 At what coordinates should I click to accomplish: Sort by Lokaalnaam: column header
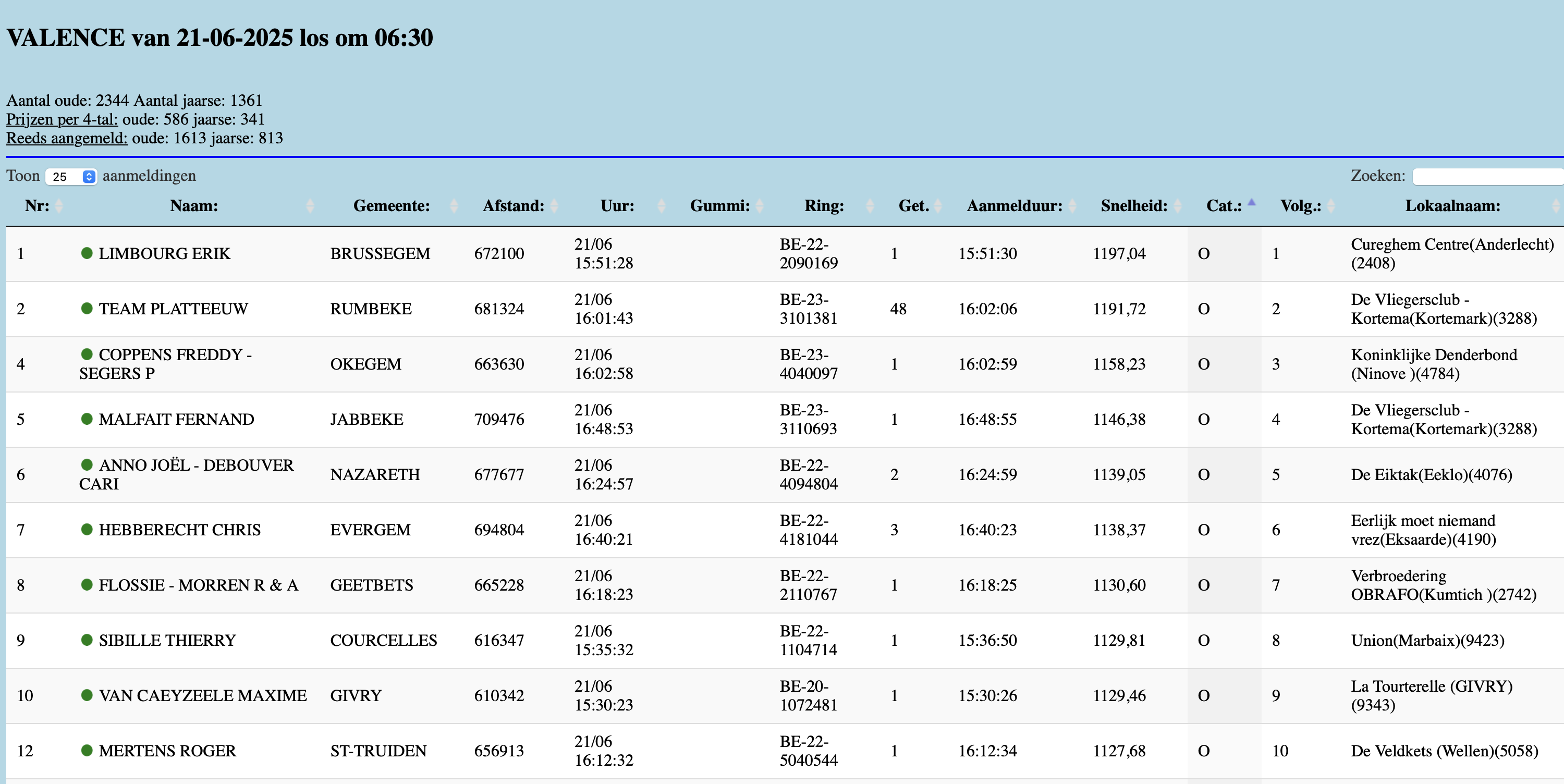1452,206
